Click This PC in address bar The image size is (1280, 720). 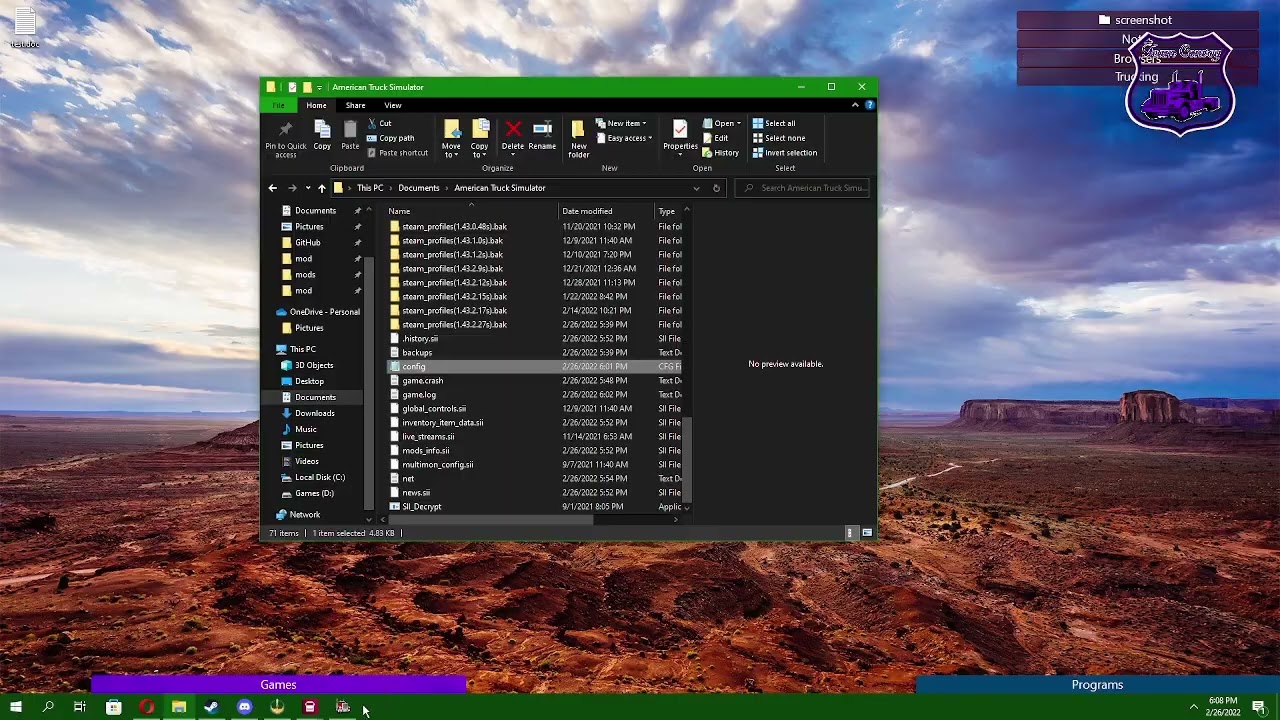coord(370,188)
